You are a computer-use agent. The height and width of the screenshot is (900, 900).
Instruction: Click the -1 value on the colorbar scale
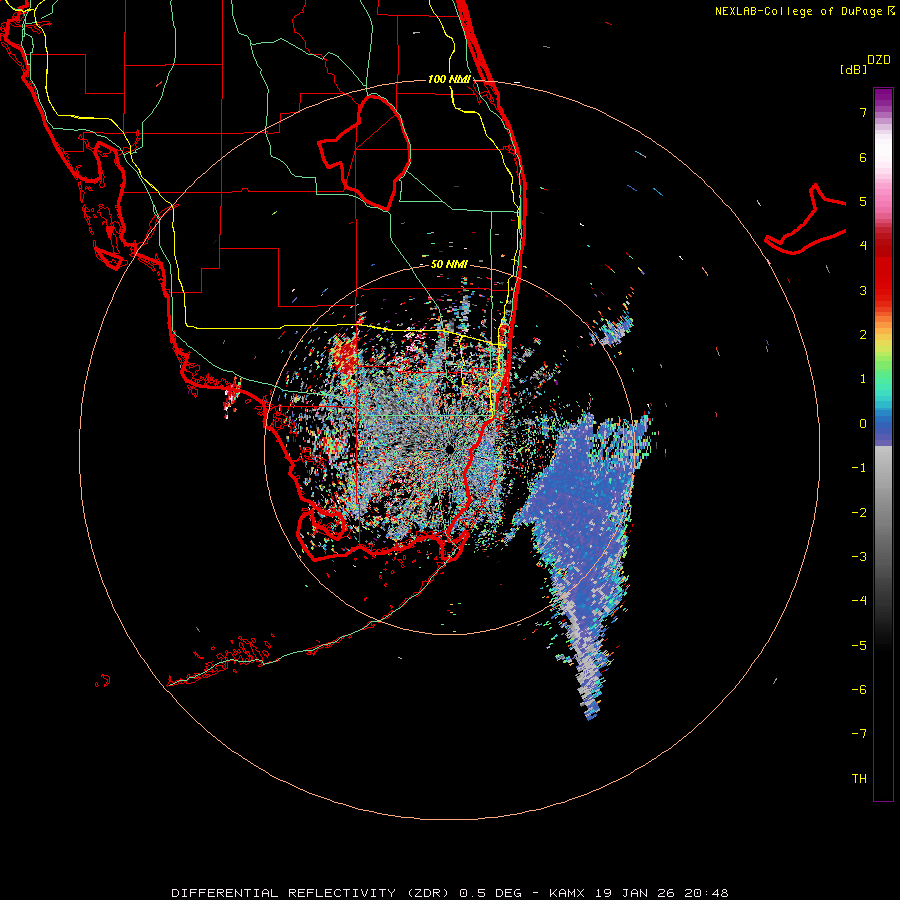tap(859, 468)
